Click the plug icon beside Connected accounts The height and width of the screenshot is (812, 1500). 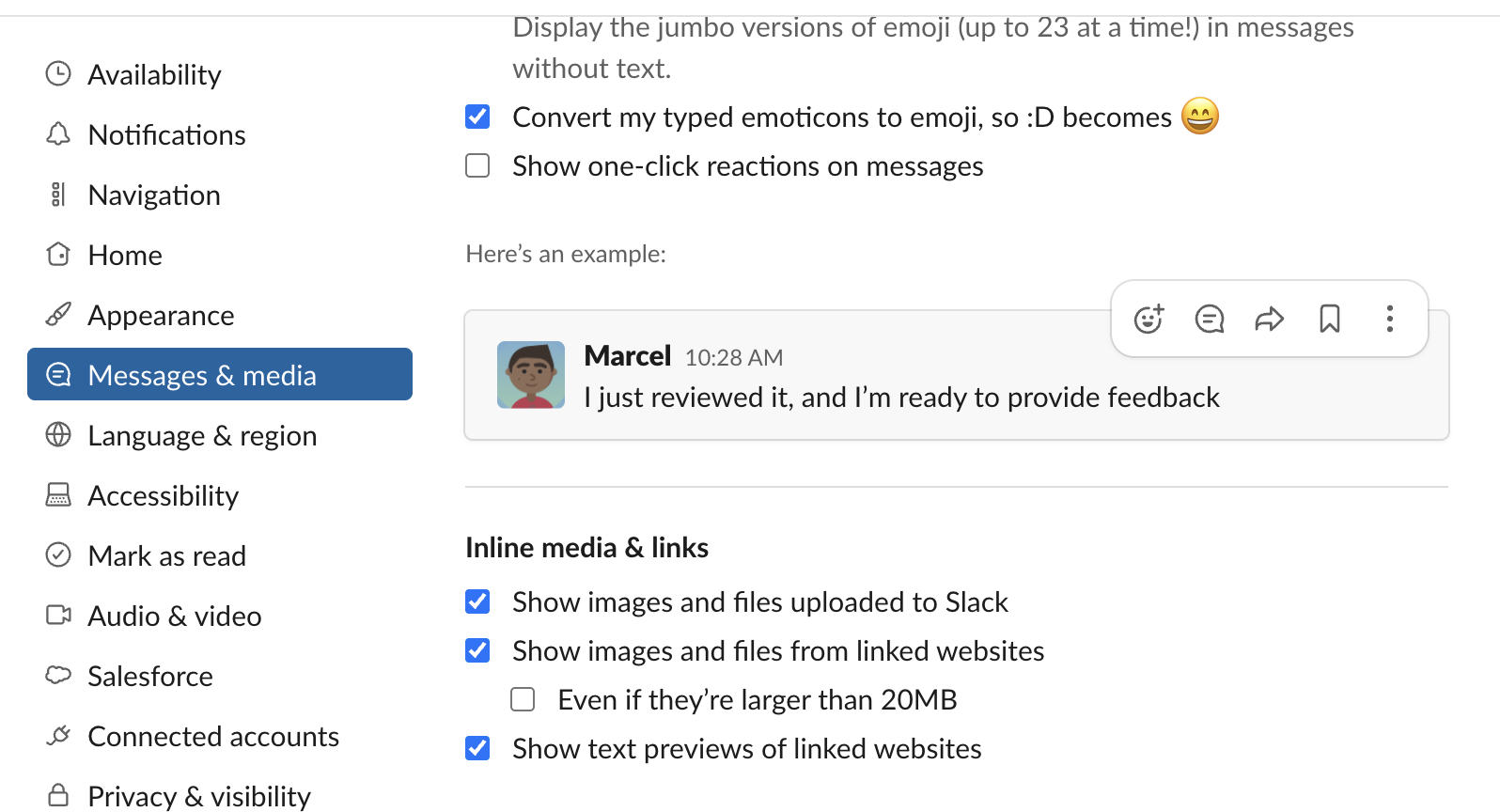coord(58,736)
